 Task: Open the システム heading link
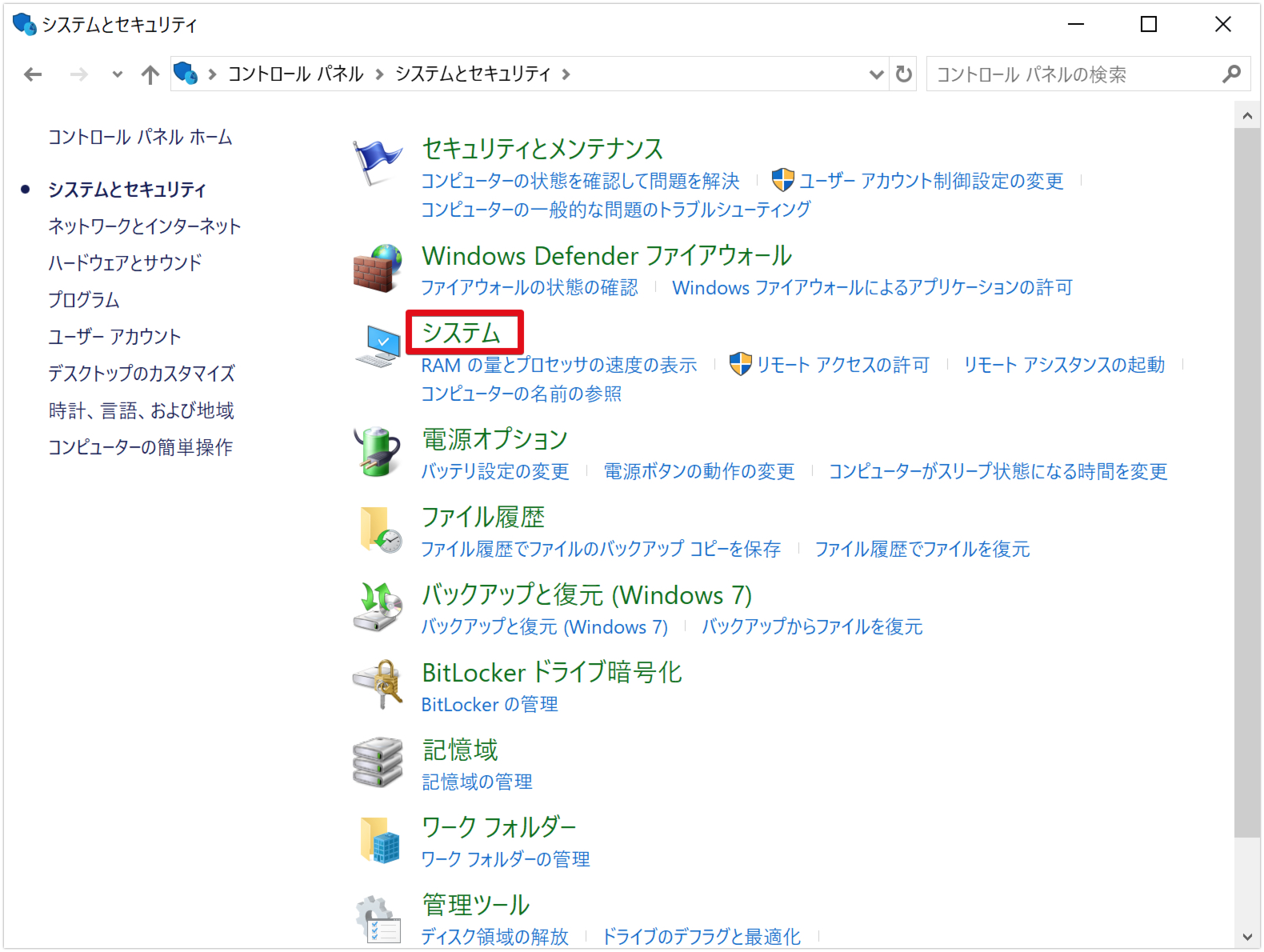(x=461, y=333)
